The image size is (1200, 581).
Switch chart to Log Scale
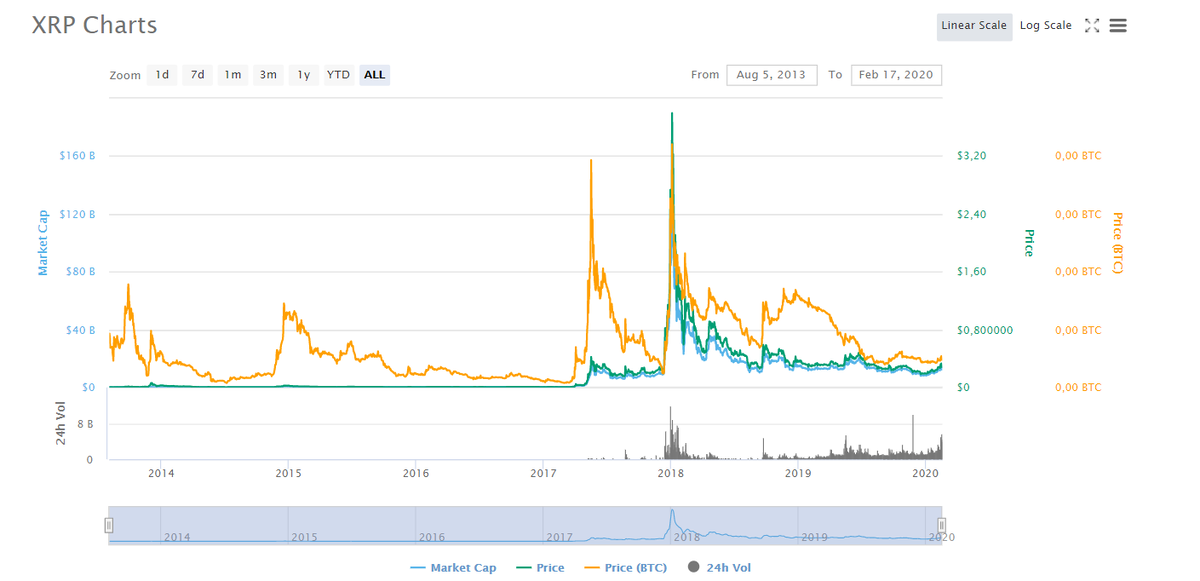click(1046, 26)
